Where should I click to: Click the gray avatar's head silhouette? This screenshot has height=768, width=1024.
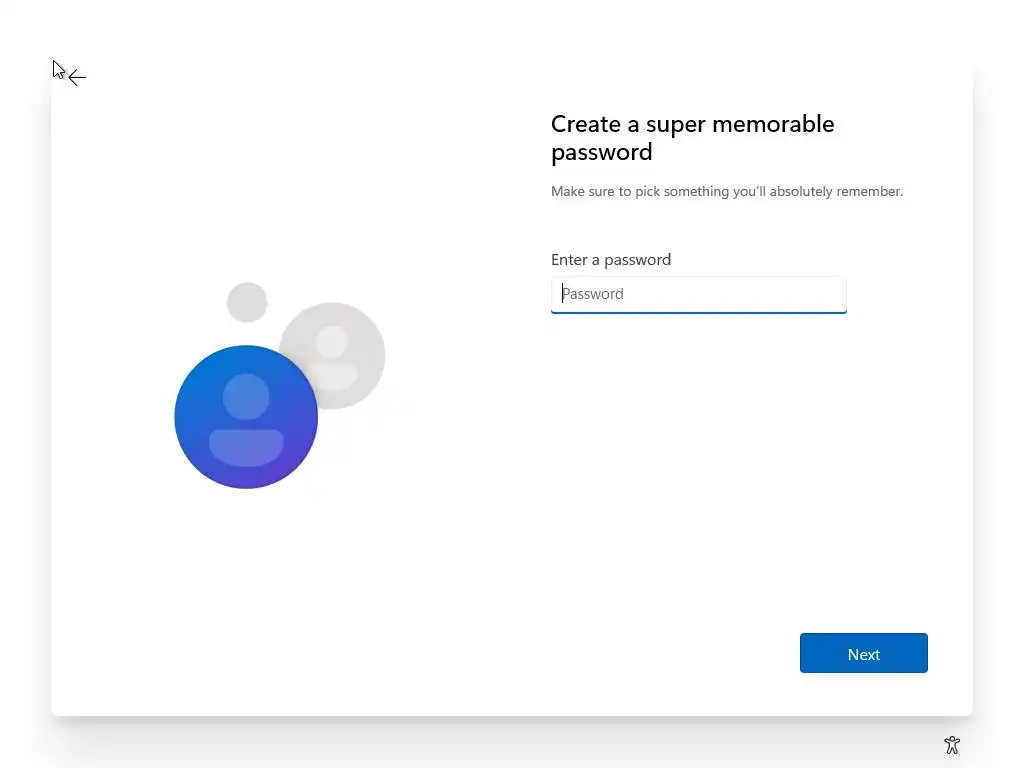click(332, 342)
